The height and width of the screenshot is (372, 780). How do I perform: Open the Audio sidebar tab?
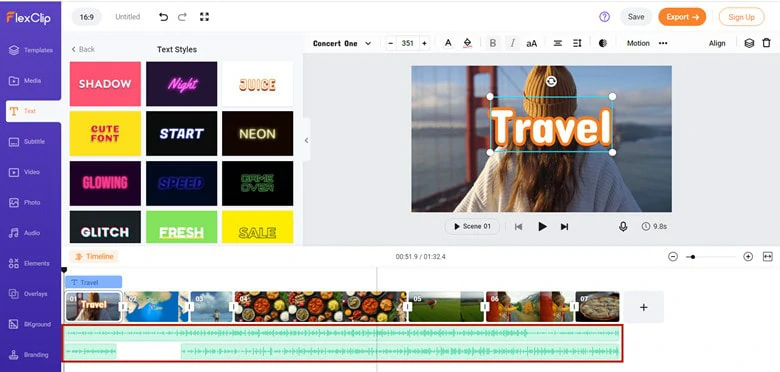31,233
